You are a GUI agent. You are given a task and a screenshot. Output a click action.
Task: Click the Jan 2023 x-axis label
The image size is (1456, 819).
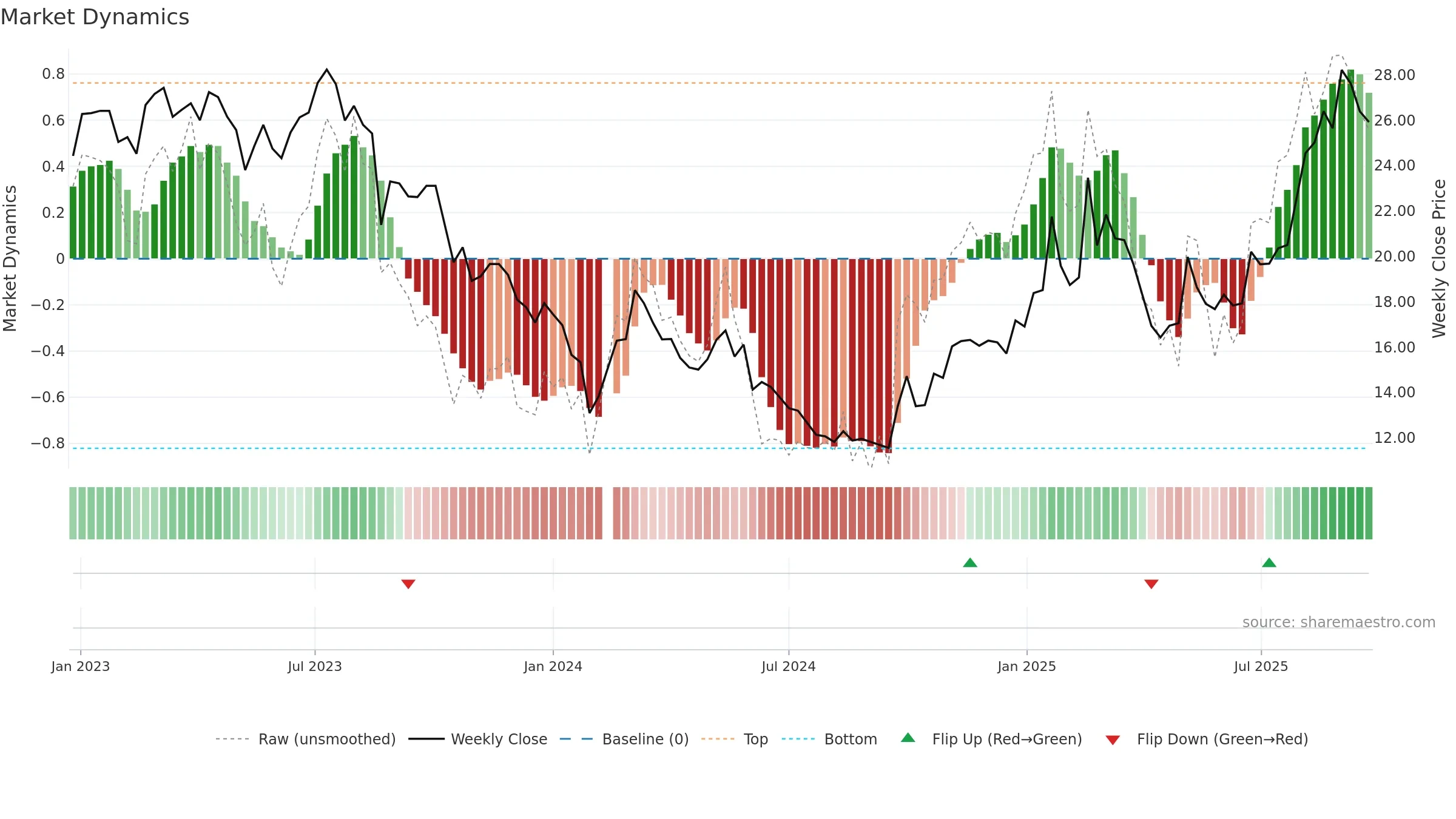click(81, 666)
